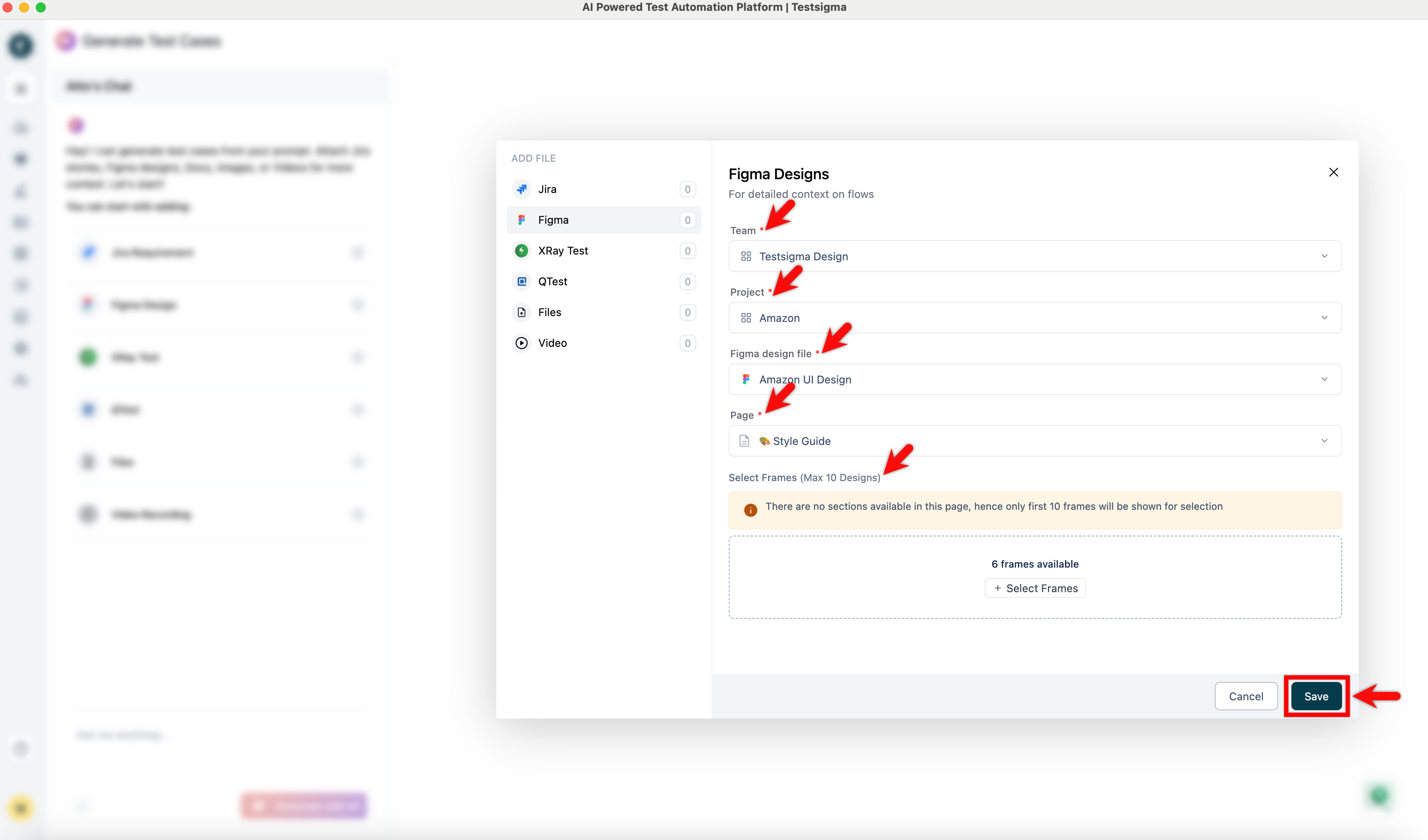Save the Figma Designs configuration
The image size is (1428, 840).
(x=1316, y=696)
